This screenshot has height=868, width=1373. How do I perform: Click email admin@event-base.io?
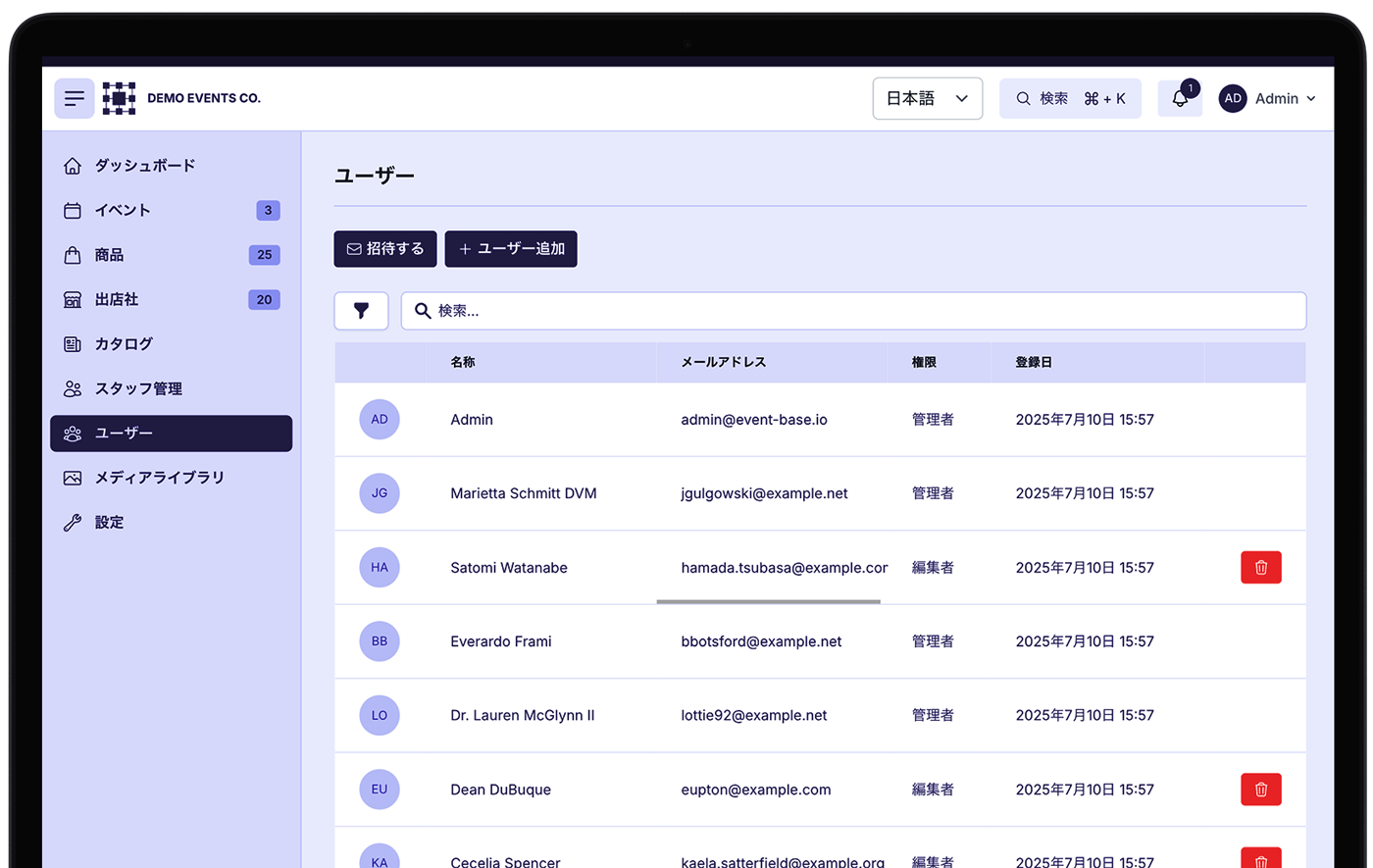pyautogui.click(x=754, y=420)
